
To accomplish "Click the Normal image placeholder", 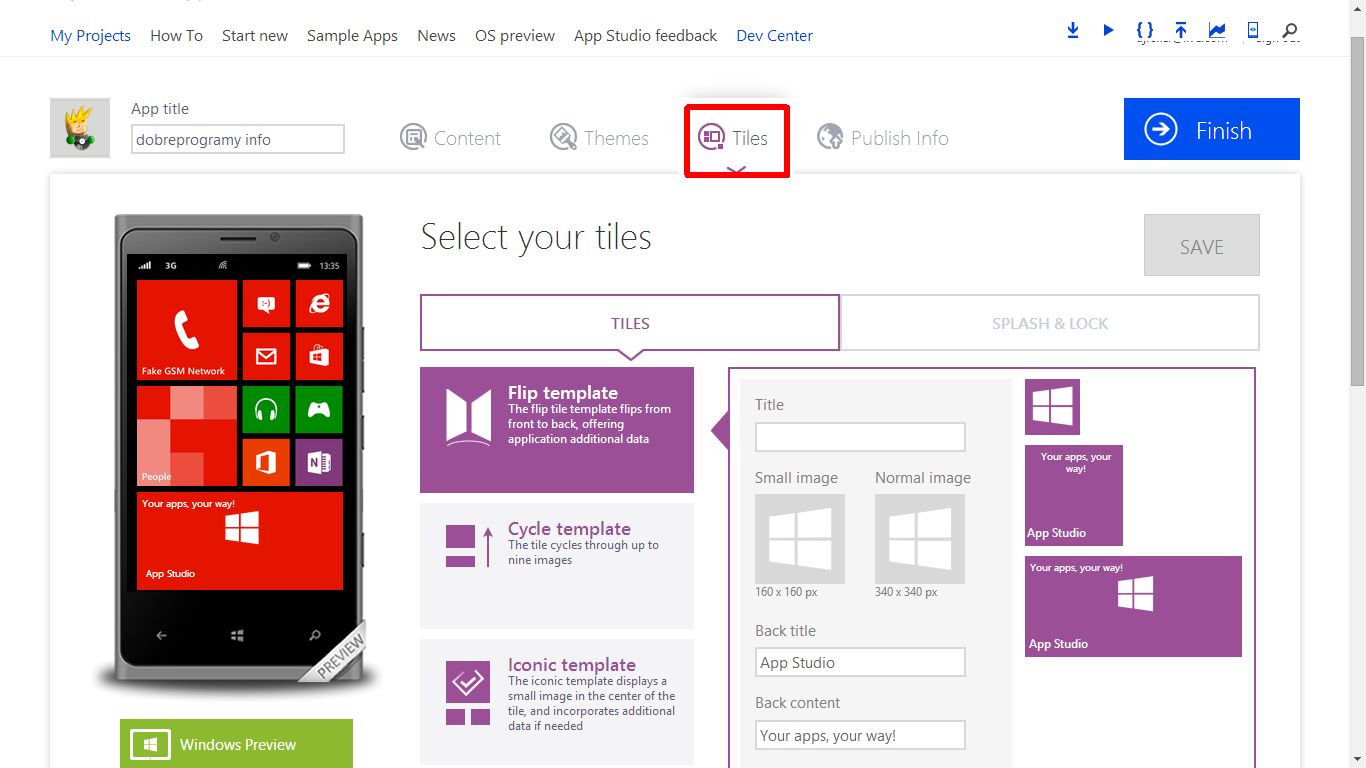I will pyautogui.click(x=920, y=539).
